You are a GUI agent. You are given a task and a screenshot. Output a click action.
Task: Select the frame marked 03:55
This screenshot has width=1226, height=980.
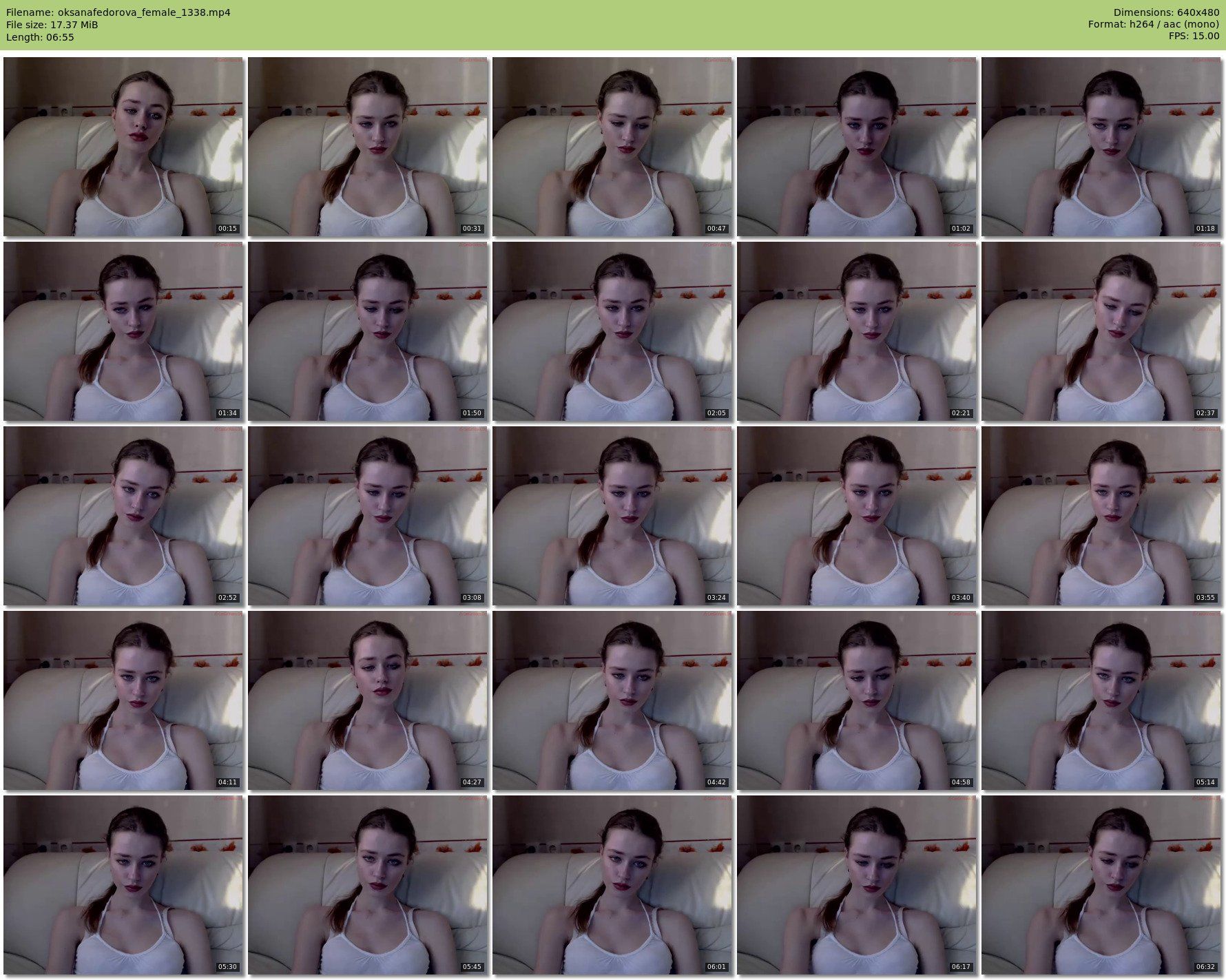1101,516
